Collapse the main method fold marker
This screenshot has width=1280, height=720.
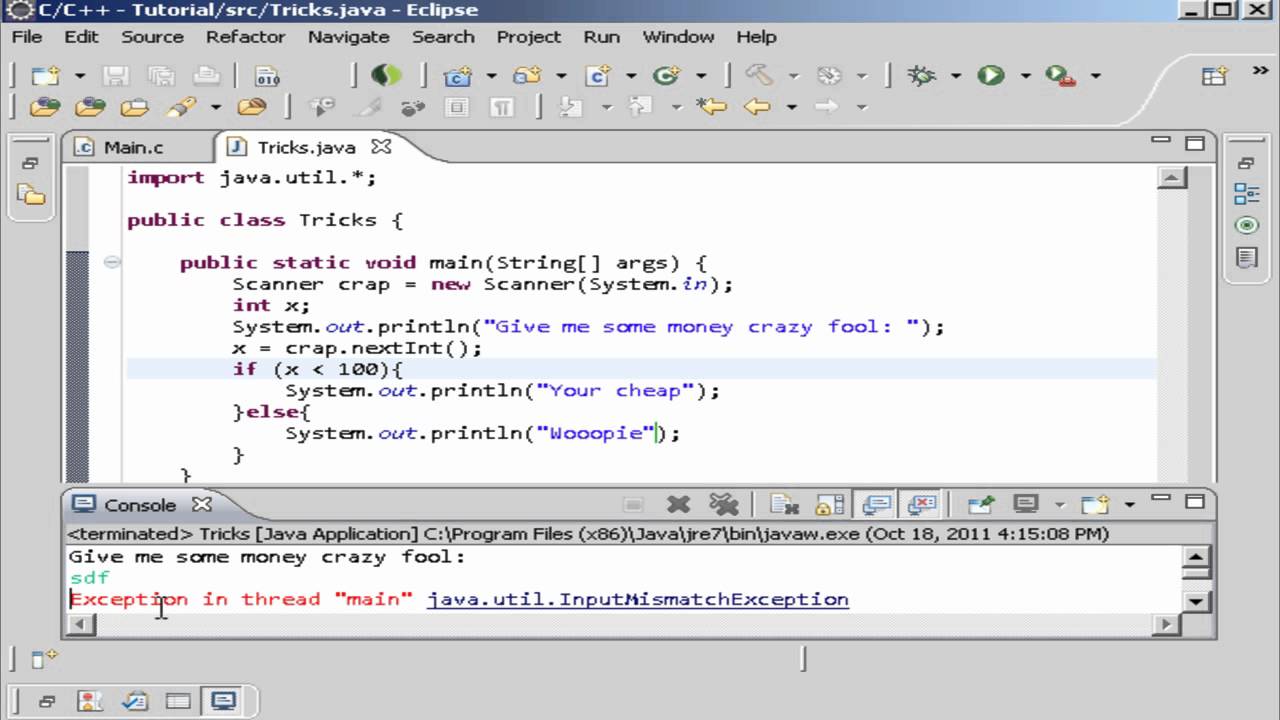[112, 262]
